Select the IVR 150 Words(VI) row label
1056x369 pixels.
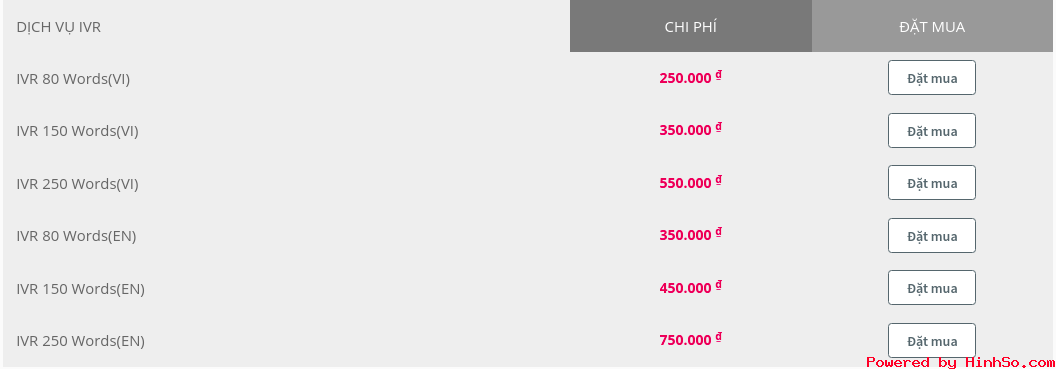tap(77, 131)
